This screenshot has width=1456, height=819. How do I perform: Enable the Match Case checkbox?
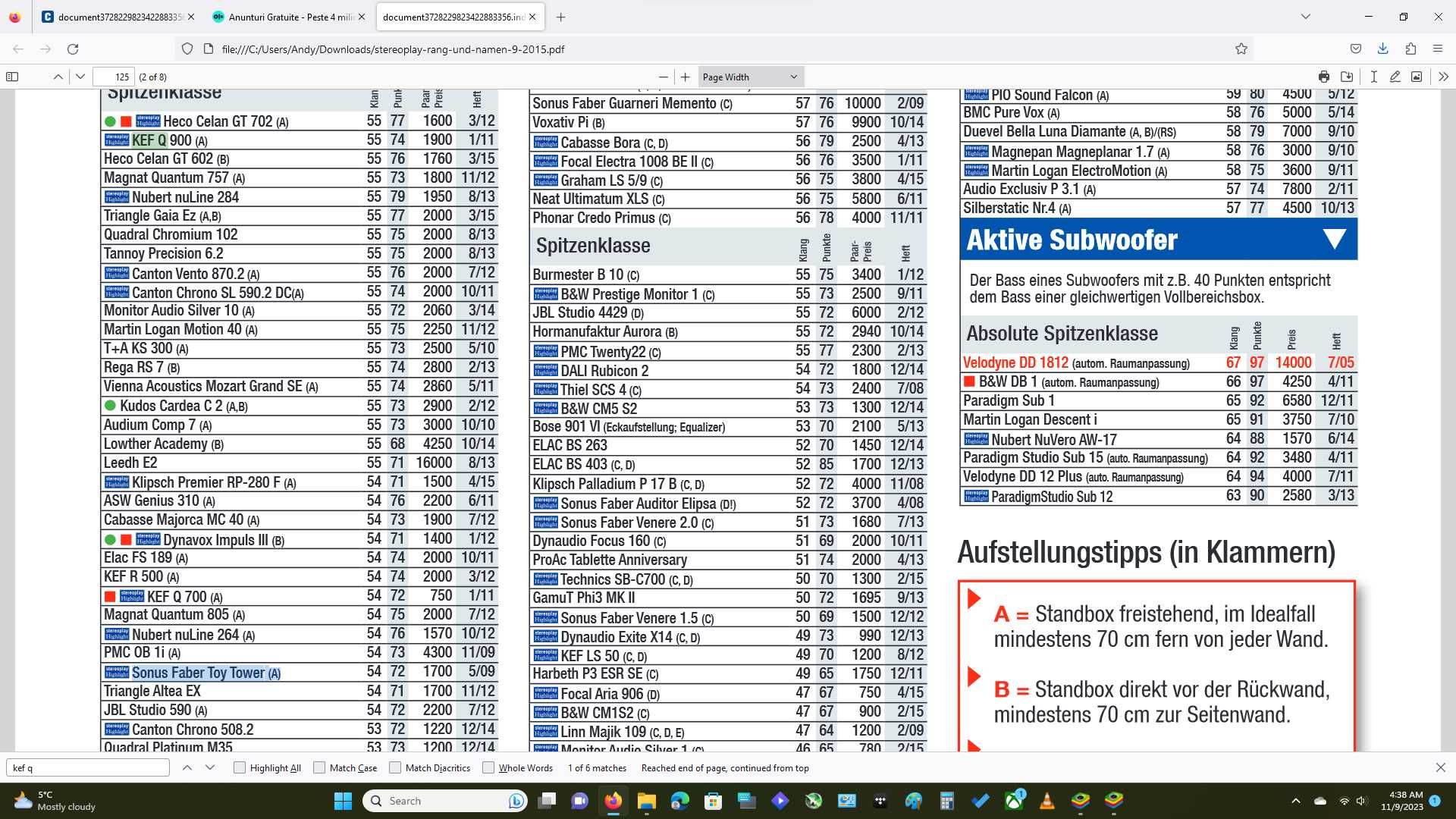(319, 767)
